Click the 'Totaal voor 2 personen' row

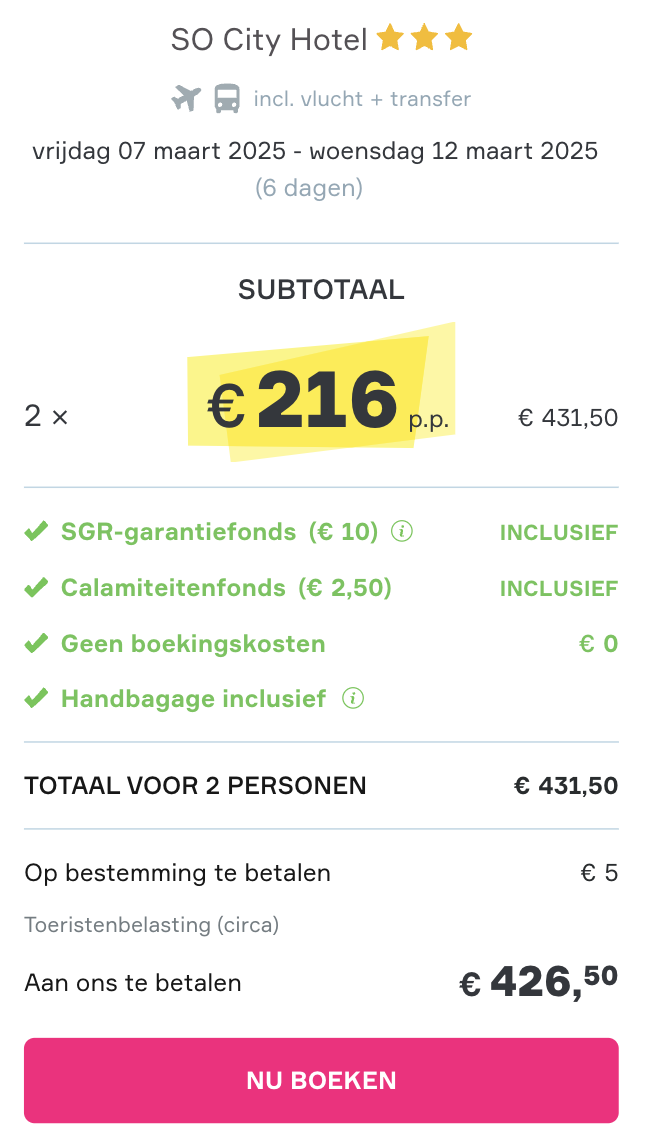click(321, 786)
